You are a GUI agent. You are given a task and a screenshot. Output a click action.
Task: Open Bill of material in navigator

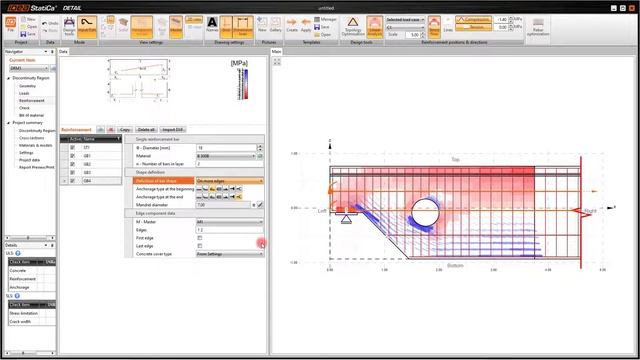point(31,115)
